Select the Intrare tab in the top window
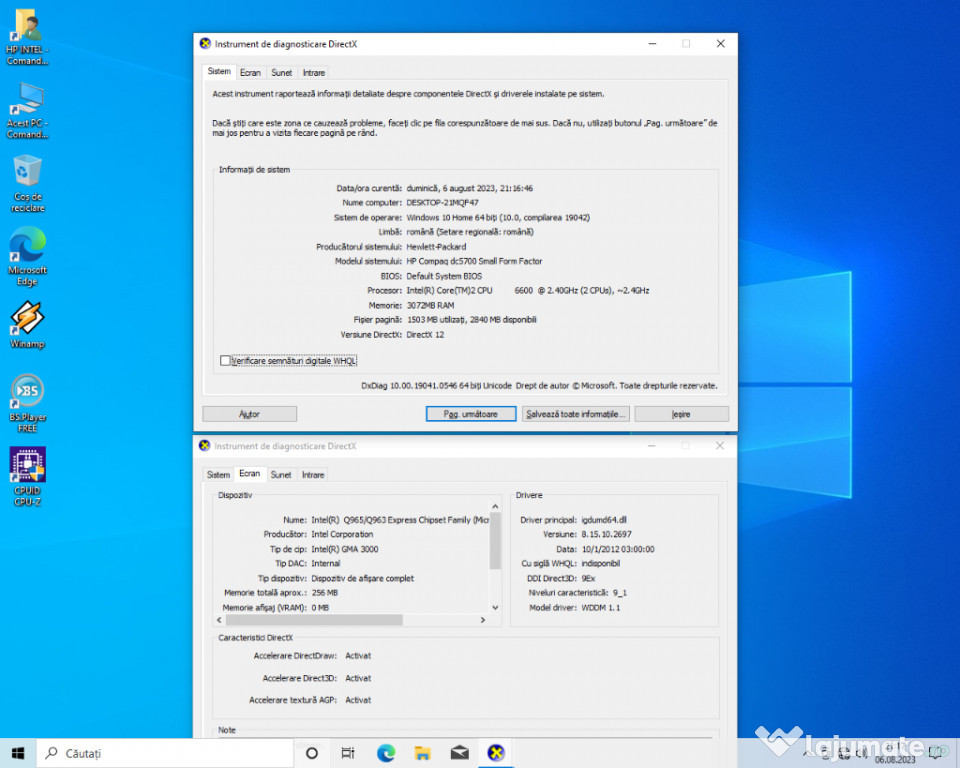The width and height of the screenshot is (960, 768). 314,72
